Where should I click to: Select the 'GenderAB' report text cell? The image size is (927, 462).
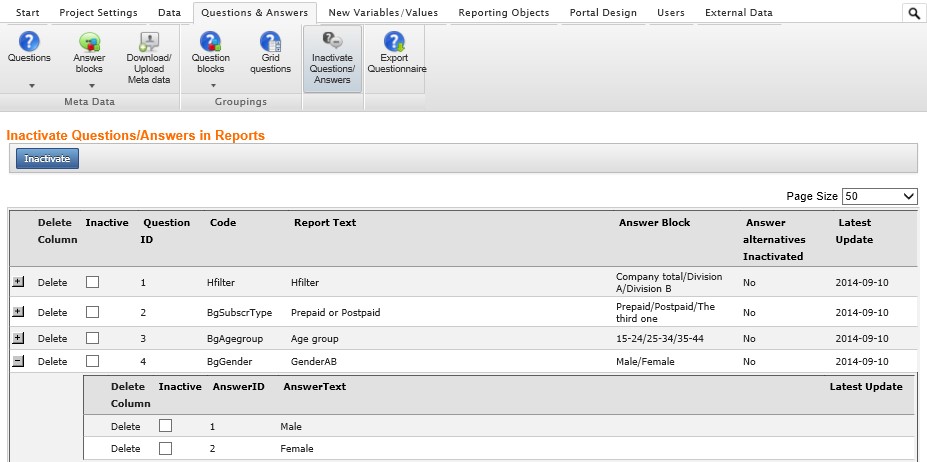(314, 361)
